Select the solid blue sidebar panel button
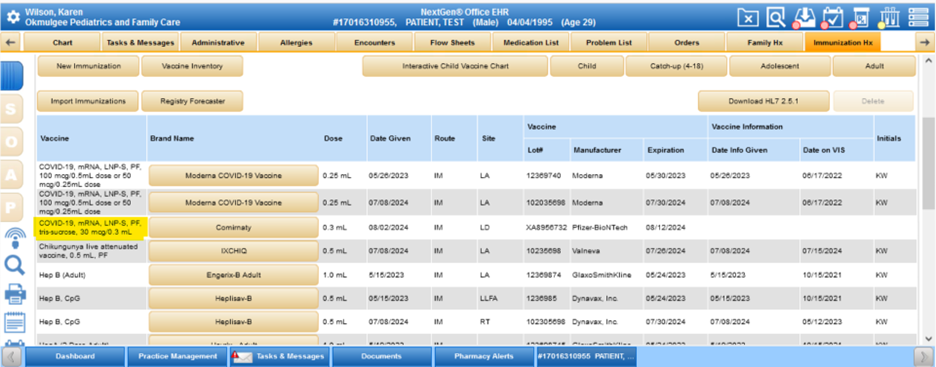Viewport: 936px width, 367px height. (12, 75)
